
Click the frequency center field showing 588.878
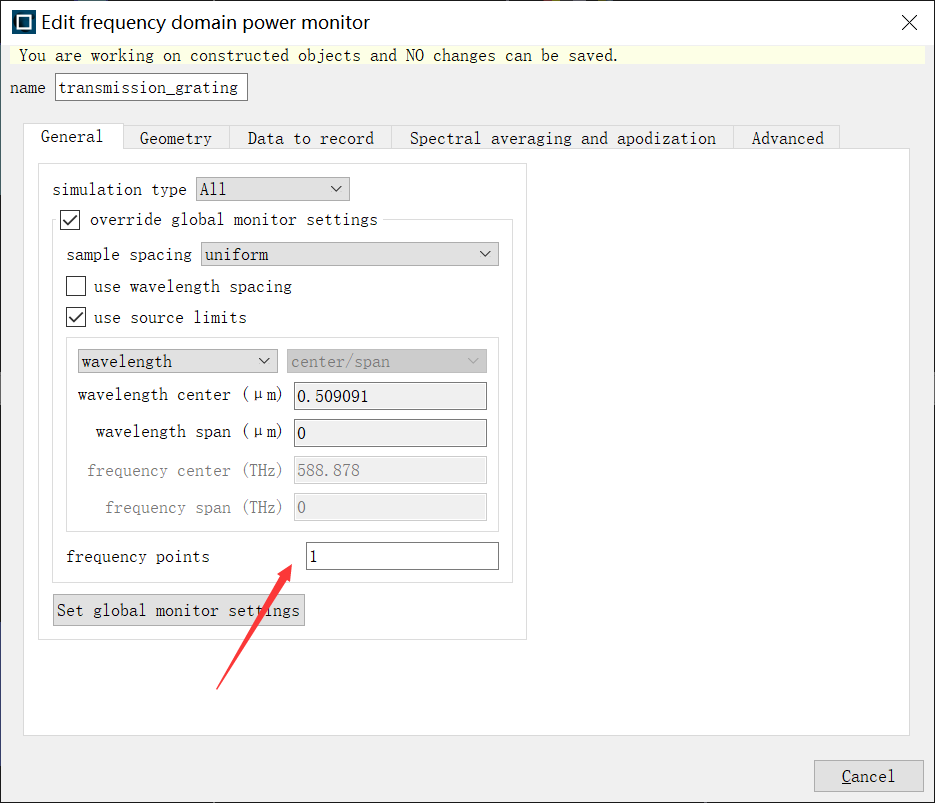(x=390, y=470)
